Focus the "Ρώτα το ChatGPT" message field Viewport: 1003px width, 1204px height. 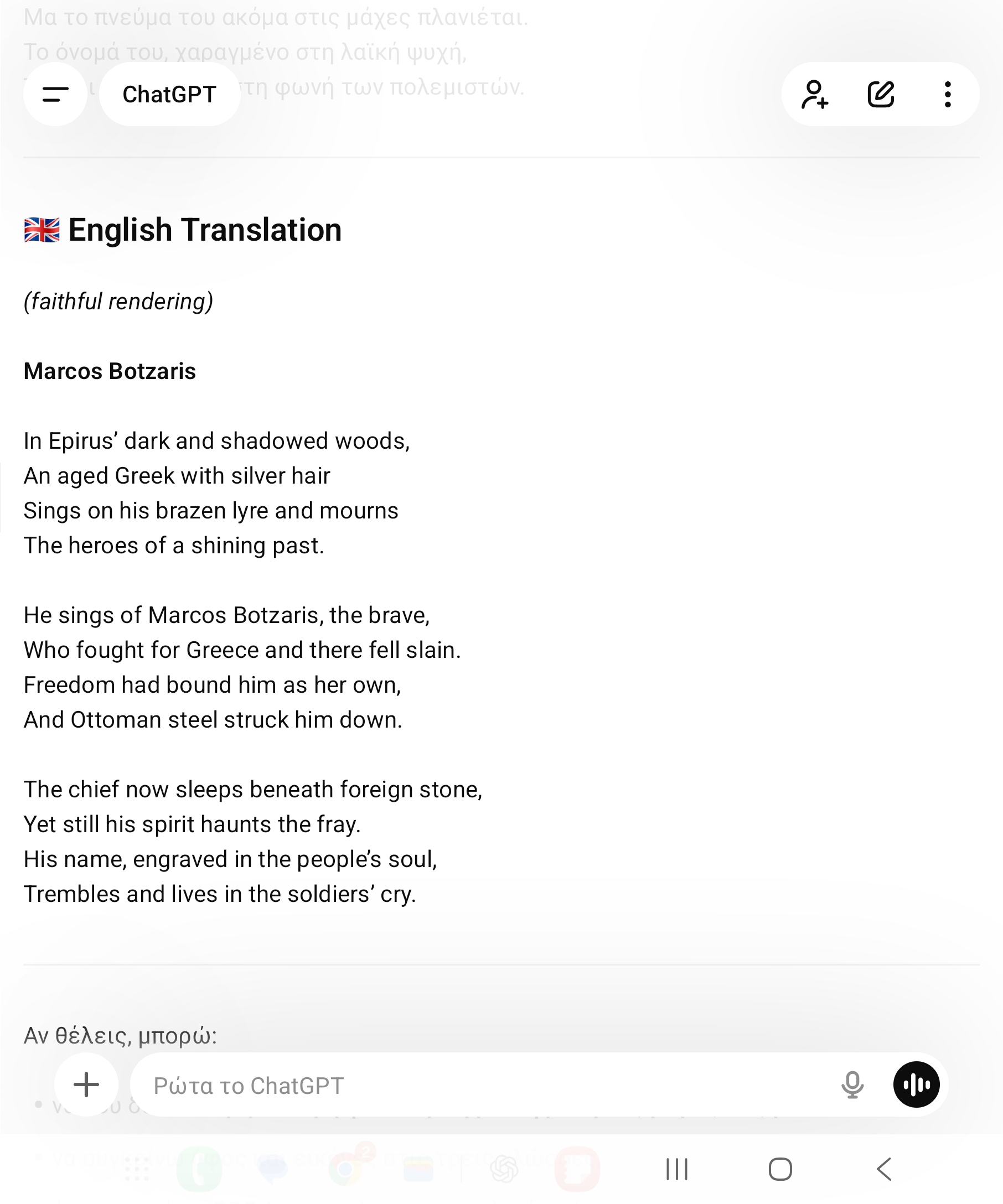point(482,1086)
